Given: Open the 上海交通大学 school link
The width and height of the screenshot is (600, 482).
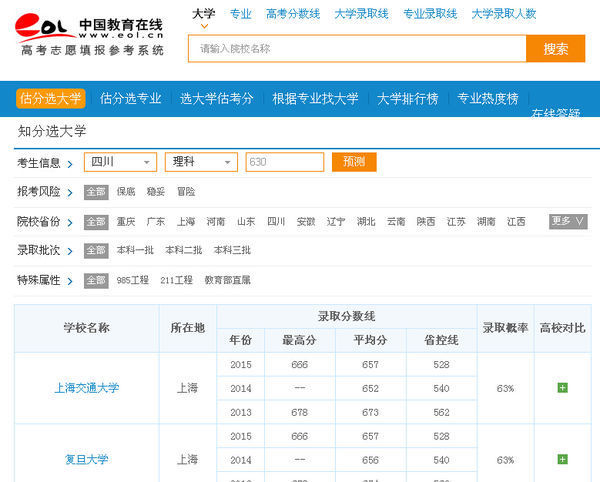Looking at the screenshot, I should coord(87,388).
